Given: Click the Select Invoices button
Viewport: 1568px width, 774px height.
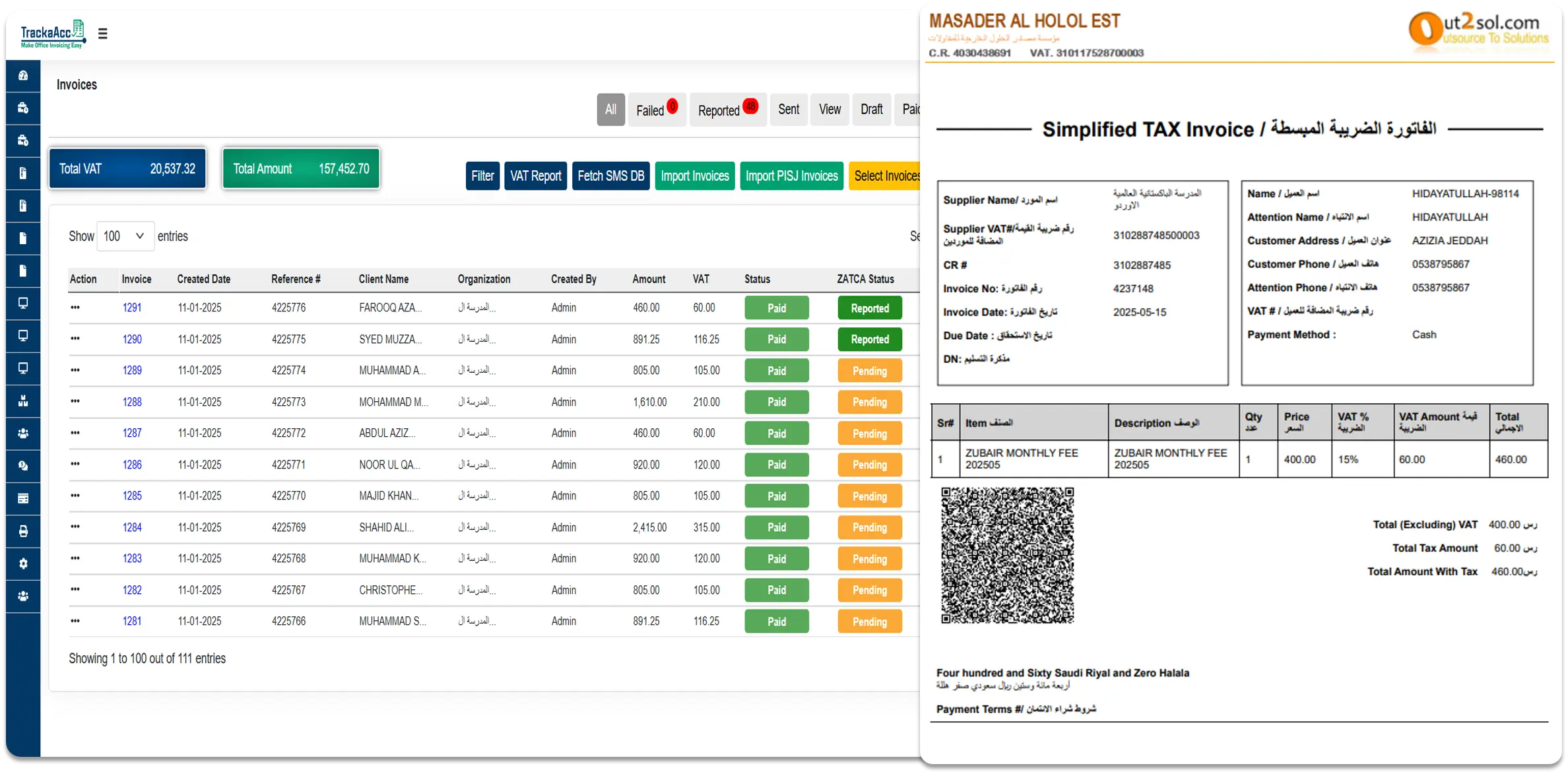Looking at the screenshot, I should point(885,176).
